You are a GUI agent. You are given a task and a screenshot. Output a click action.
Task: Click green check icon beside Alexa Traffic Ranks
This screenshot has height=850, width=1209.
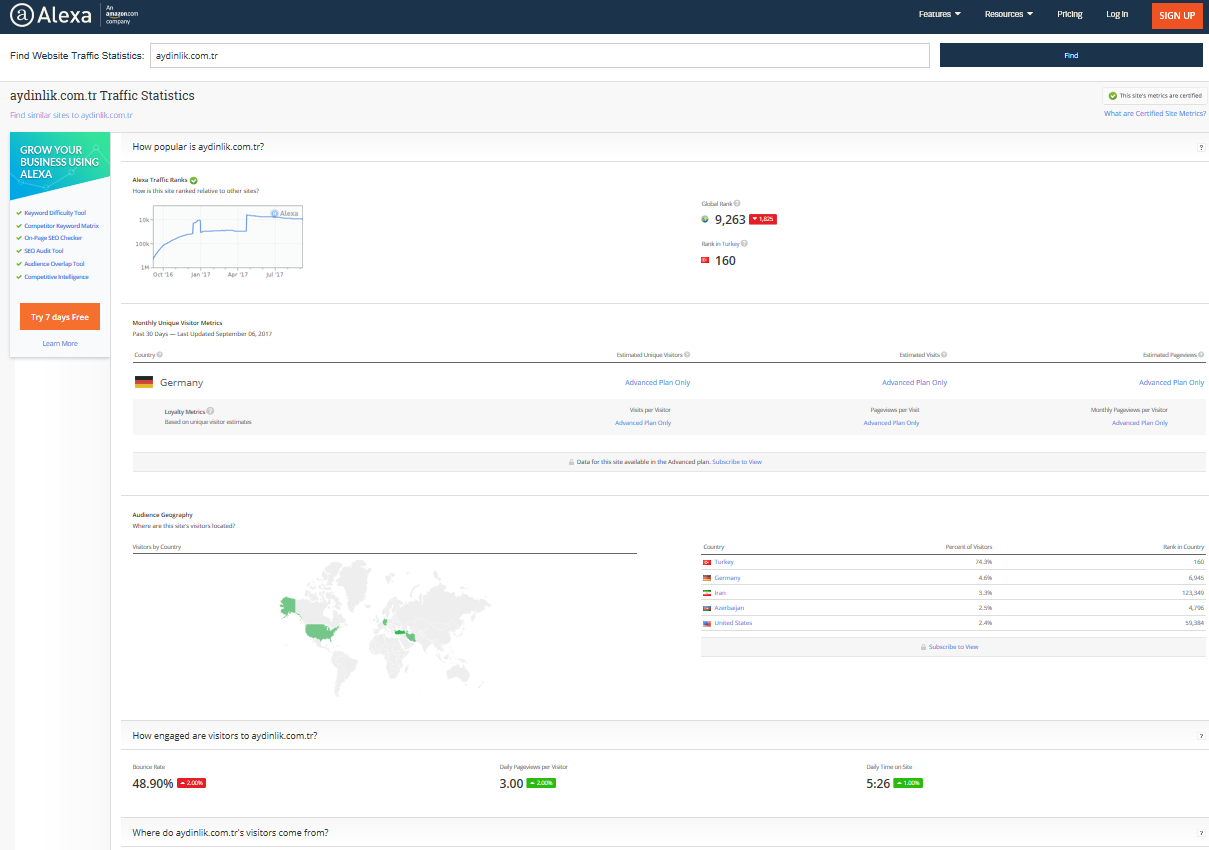point(194,180)
